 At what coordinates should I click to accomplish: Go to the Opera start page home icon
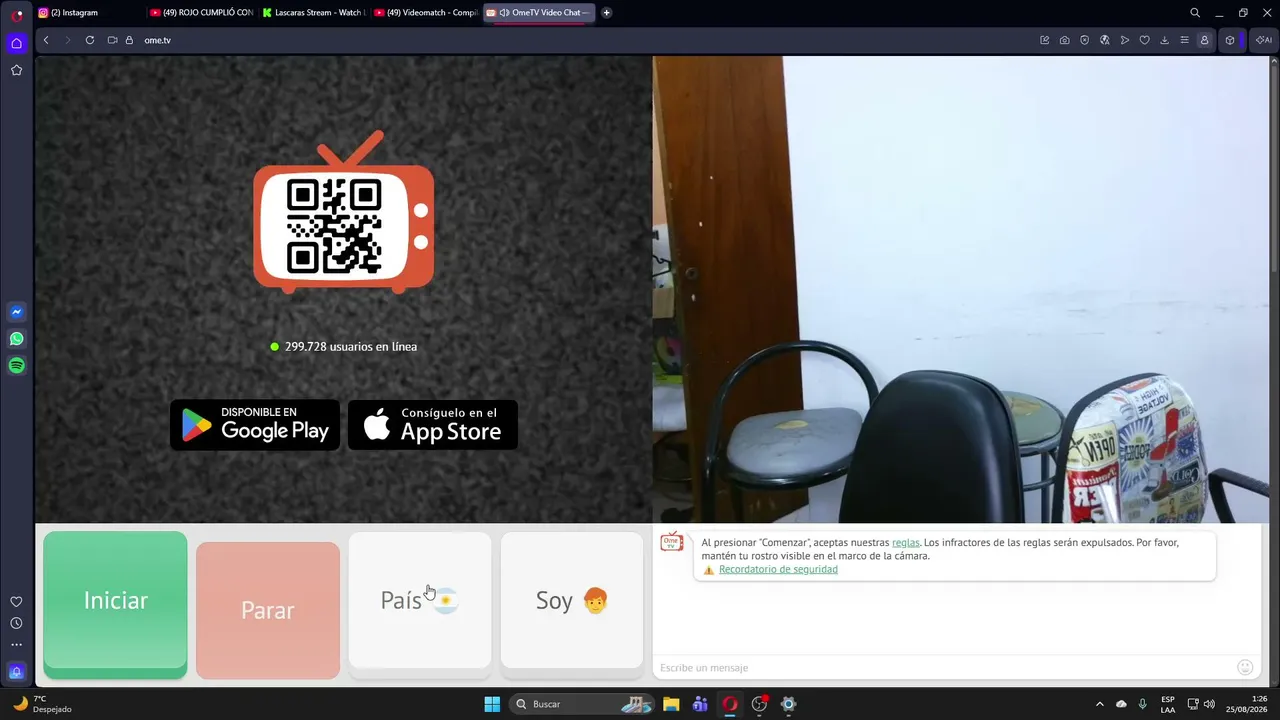tap(16, 43)
